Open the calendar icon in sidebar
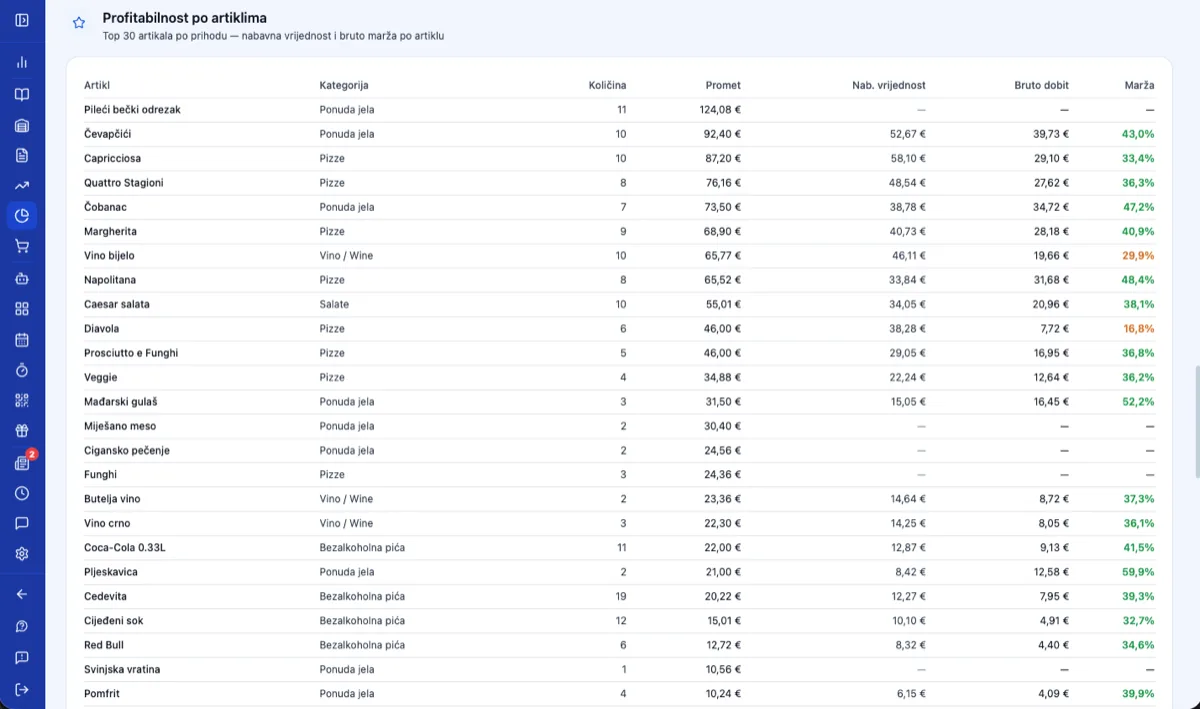The width and height of the screenshot is (1200, 709). (x=22, y=340)
